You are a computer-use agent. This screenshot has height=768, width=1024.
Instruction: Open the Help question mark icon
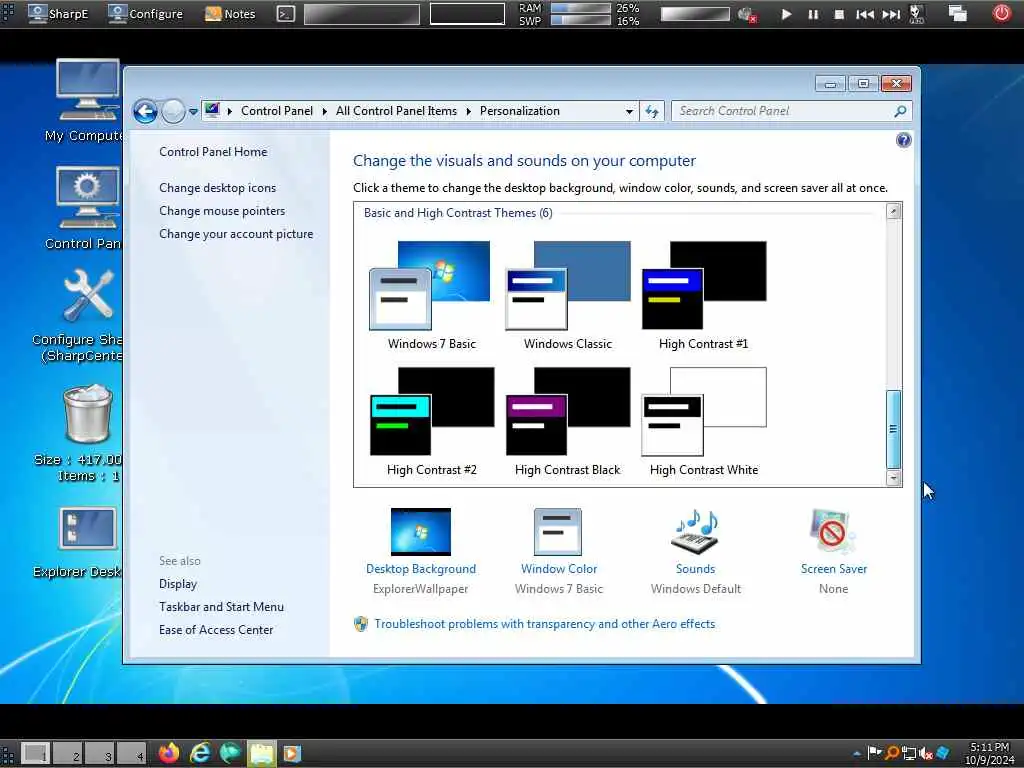click(903, 140)
